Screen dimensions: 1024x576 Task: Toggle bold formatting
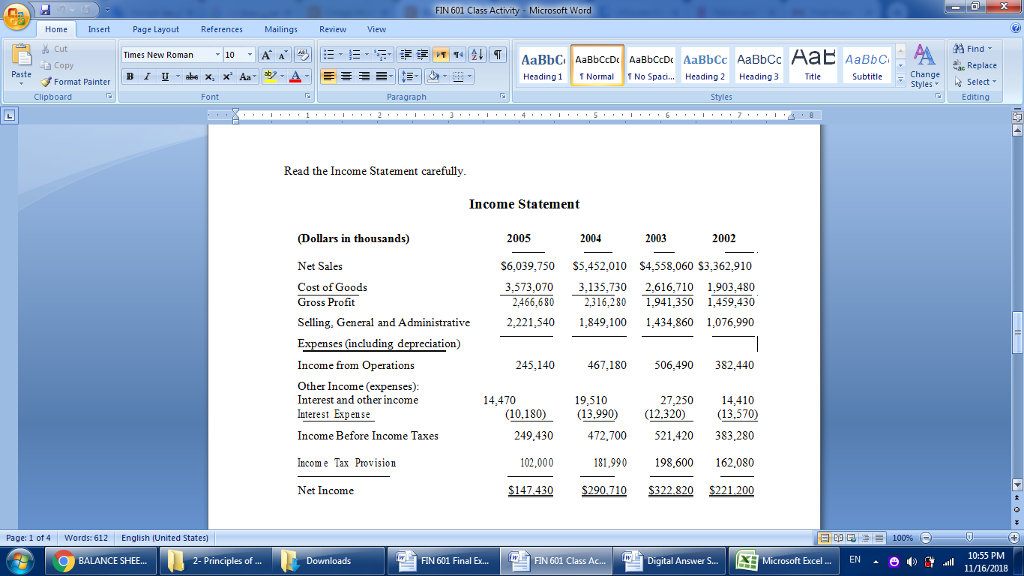[130, 76]
